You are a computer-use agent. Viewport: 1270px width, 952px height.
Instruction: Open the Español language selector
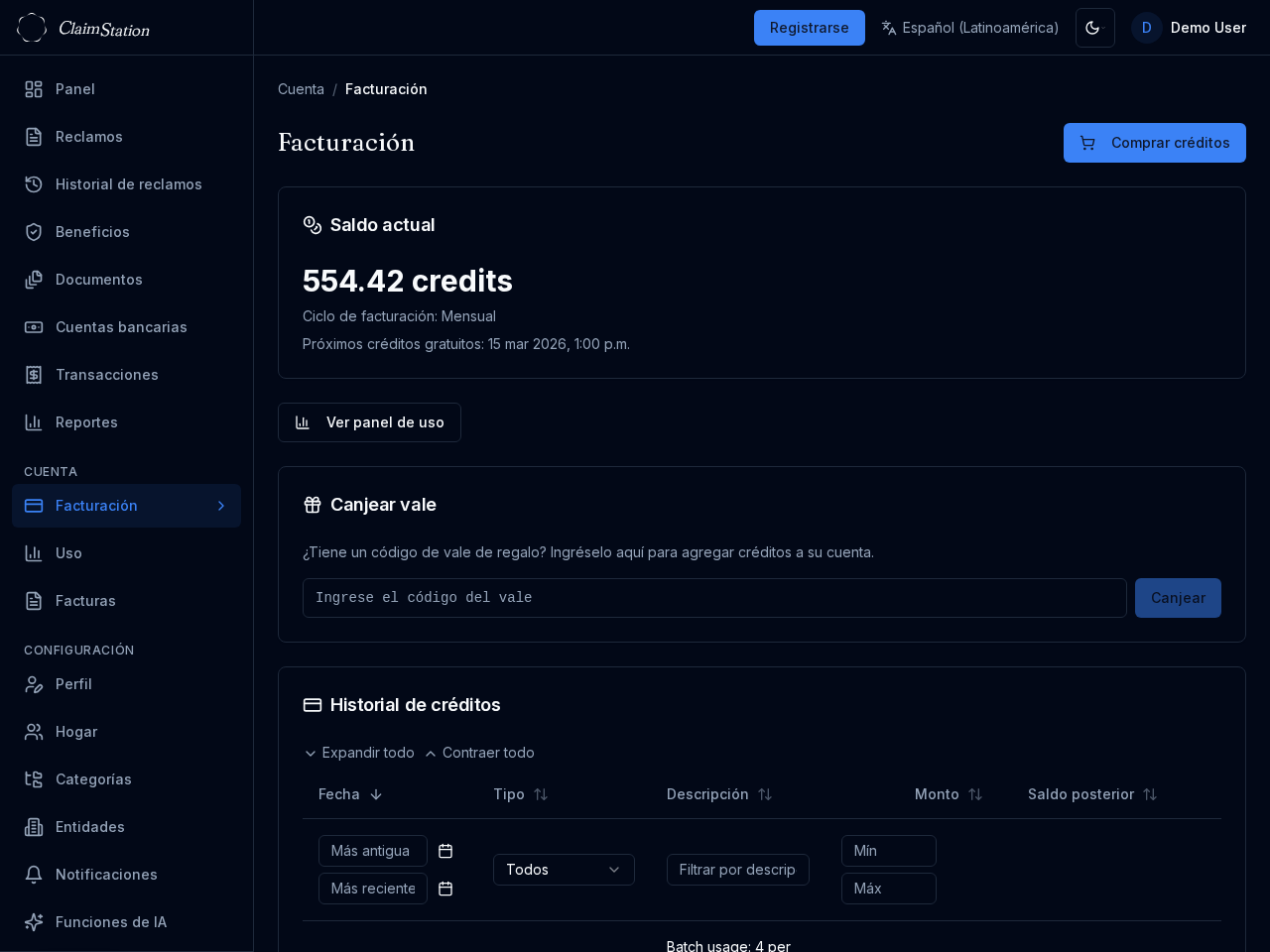(969, 28)
